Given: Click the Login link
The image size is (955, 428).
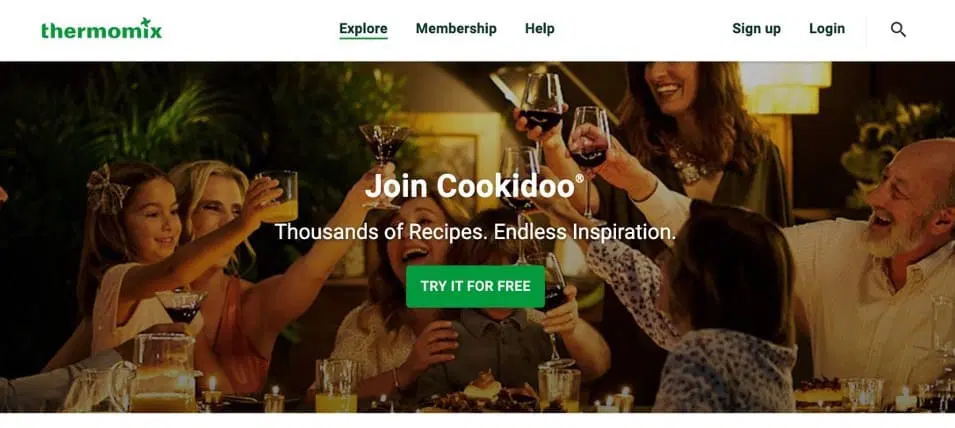Looking at the screenshot, I should [826, 29].
